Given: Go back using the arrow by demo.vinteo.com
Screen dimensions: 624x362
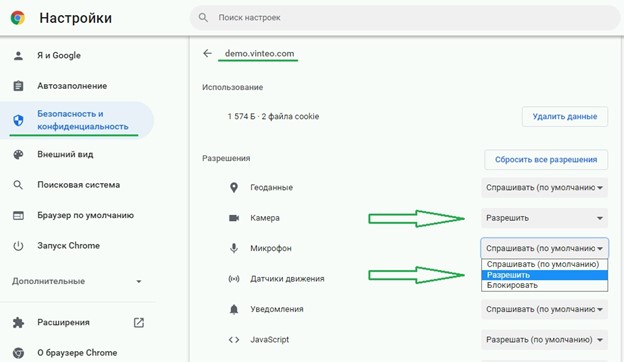Looking at the screenshot, I should pyautogui.click(x=207, y=53).
